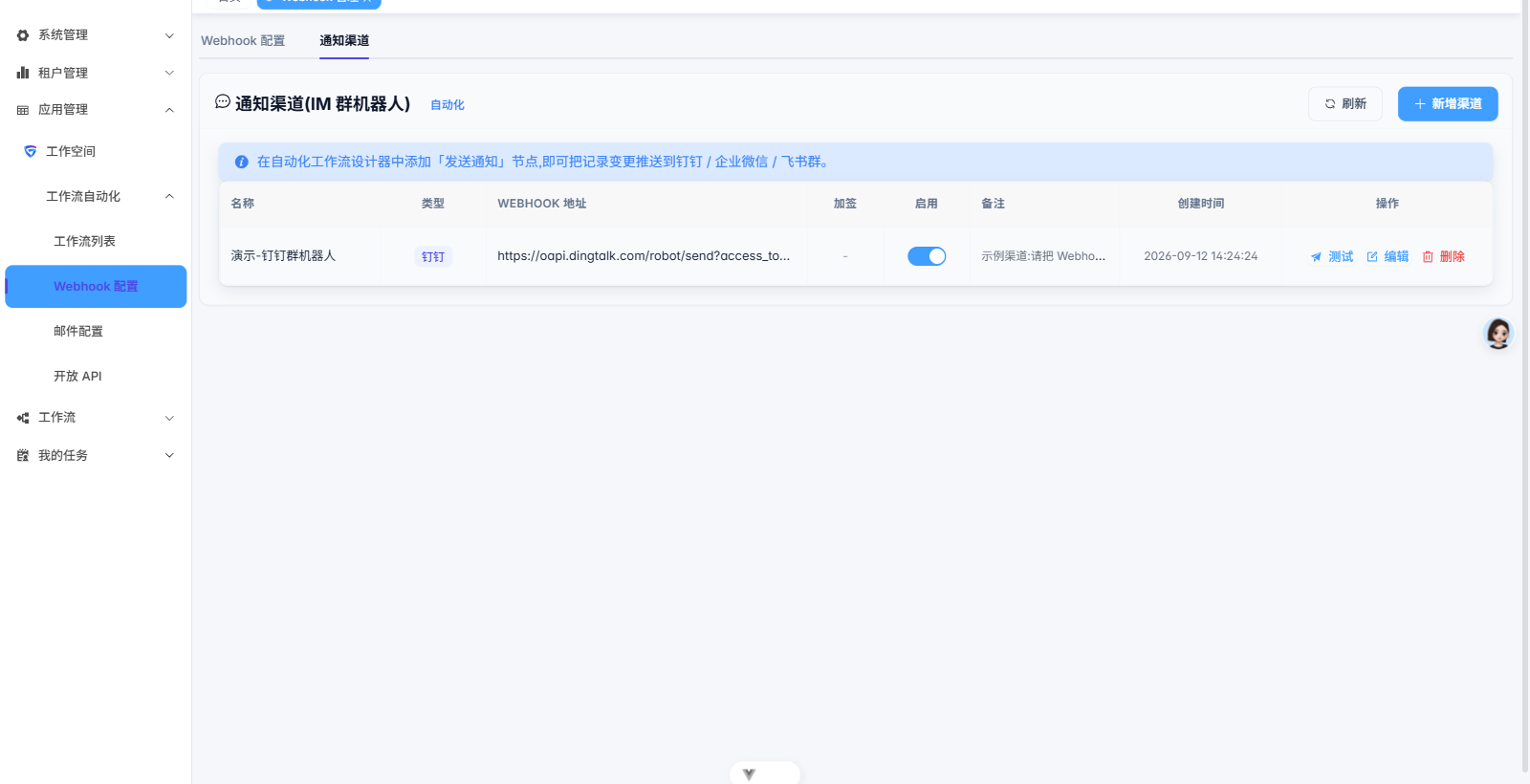Select the 通知渠道 tab
This screenshot has width=1530, height=784.
click(x=344, y=40)
